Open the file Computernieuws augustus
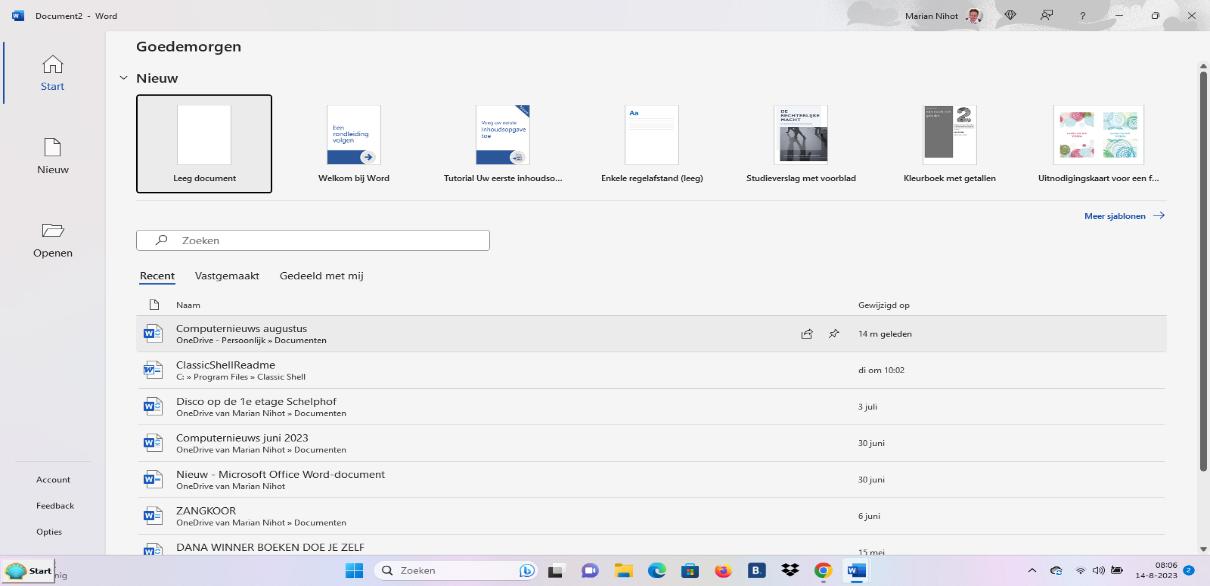Viewport: 1210px width, 586px height. click(651, 334)
